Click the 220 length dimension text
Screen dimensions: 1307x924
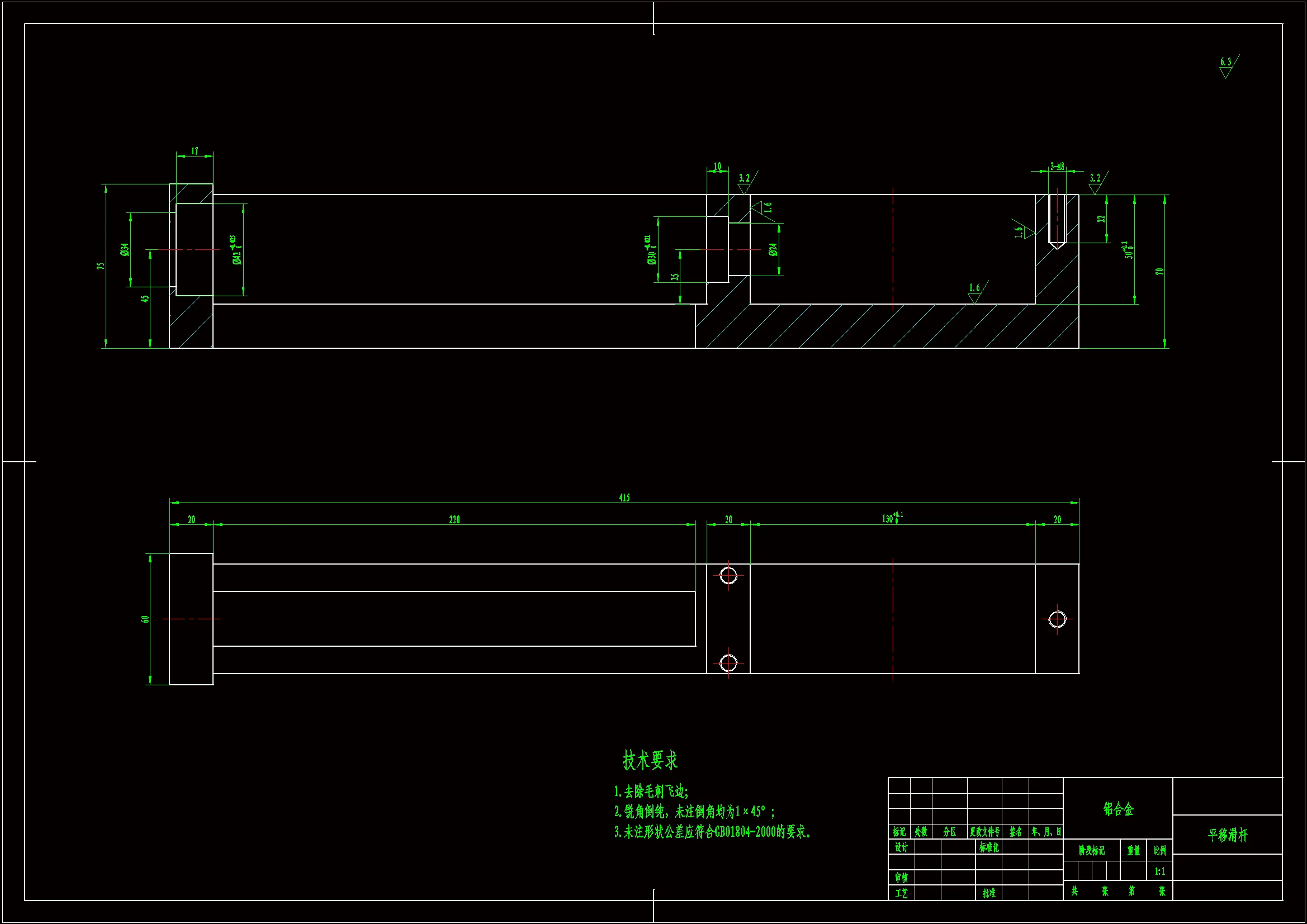pos(454,520)
